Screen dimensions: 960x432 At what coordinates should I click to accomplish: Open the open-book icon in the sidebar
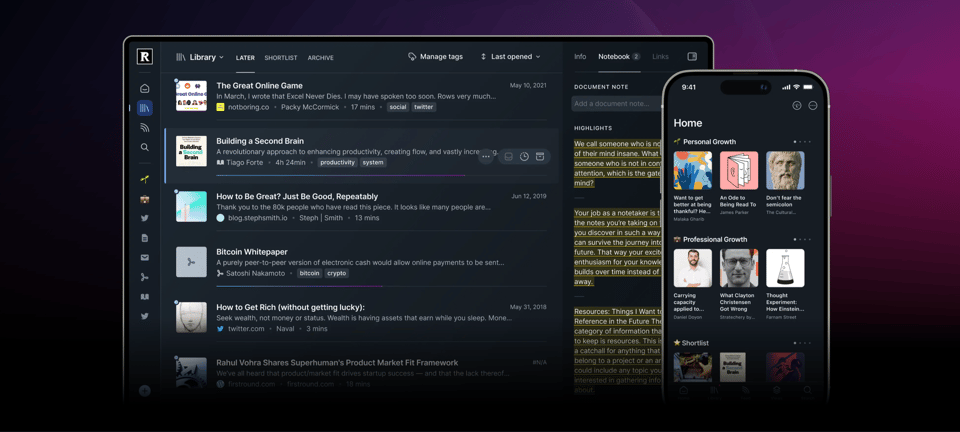[144, 297]
